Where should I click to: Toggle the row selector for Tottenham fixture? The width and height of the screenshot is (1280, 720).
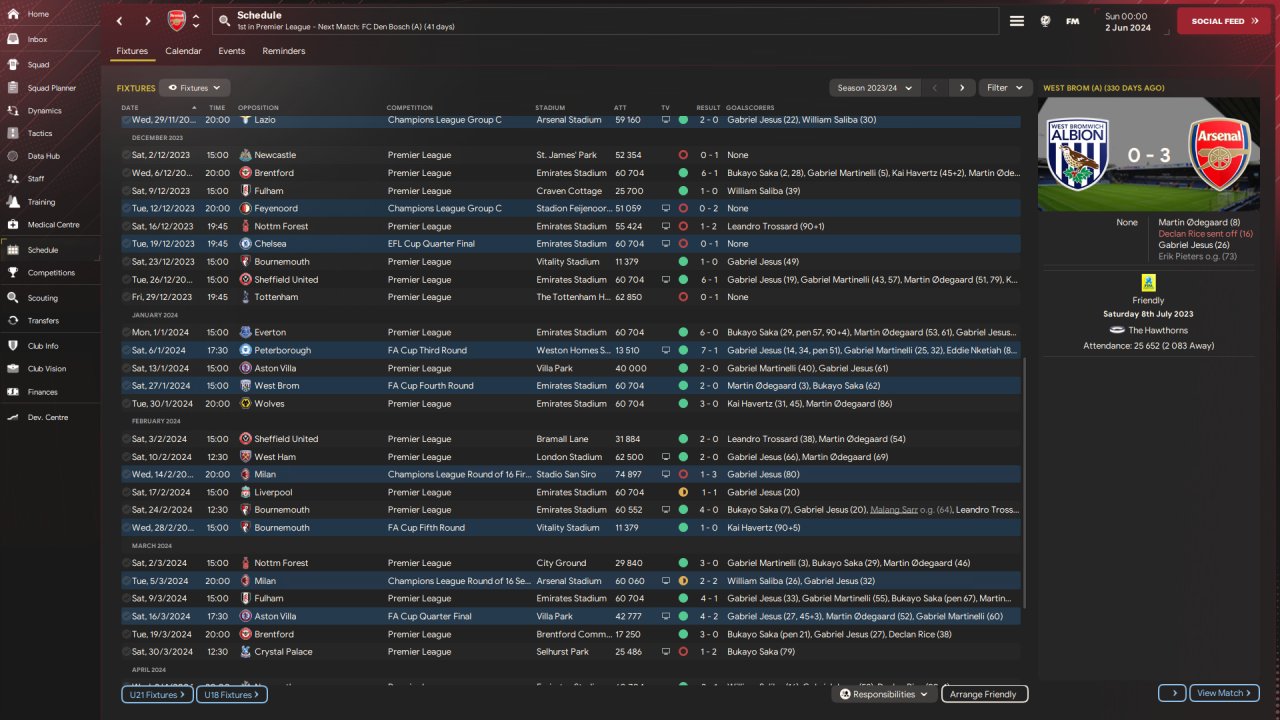pos(126,297)
